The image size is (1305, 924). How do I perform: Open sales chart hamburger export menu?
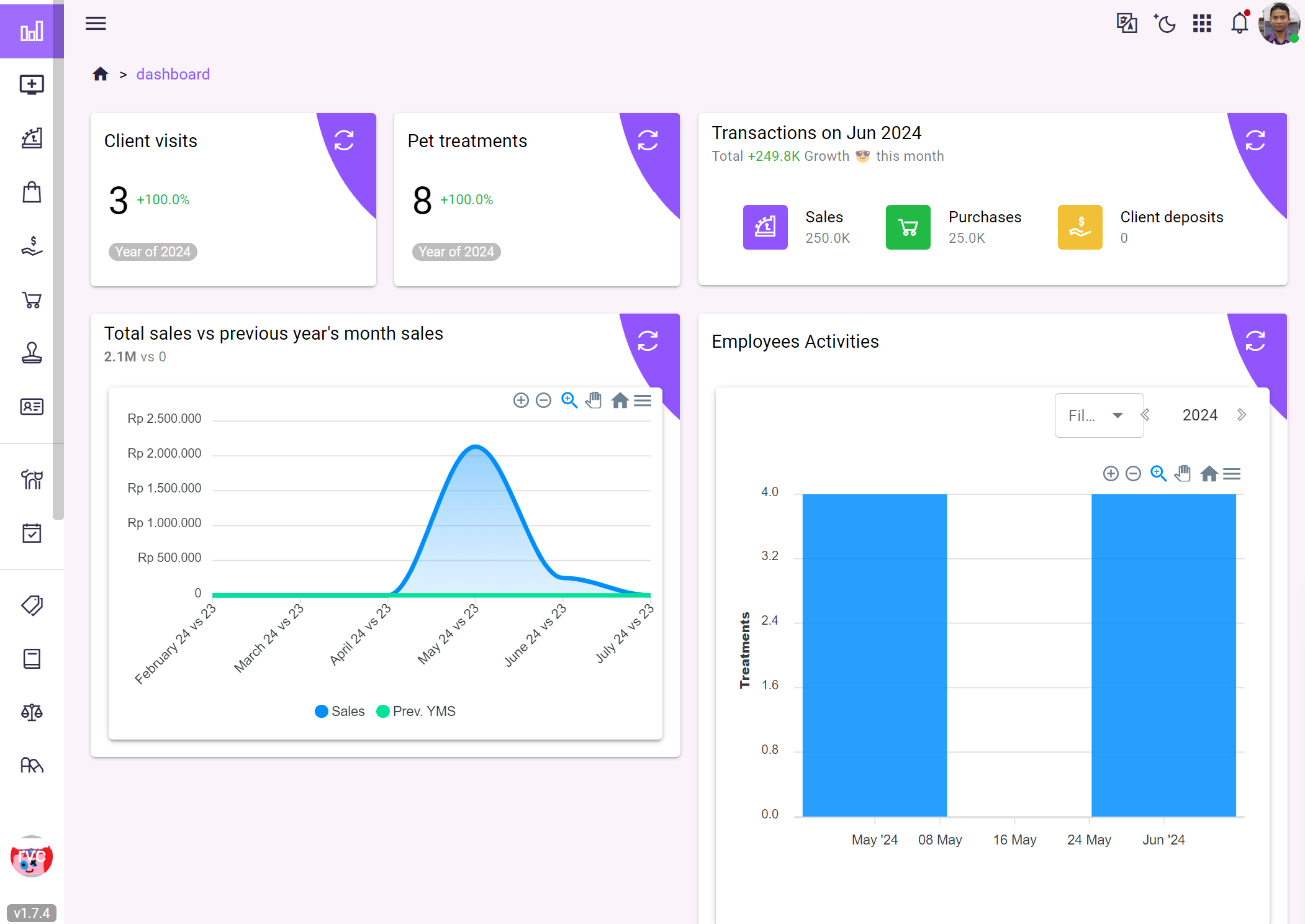coord(643,401)
